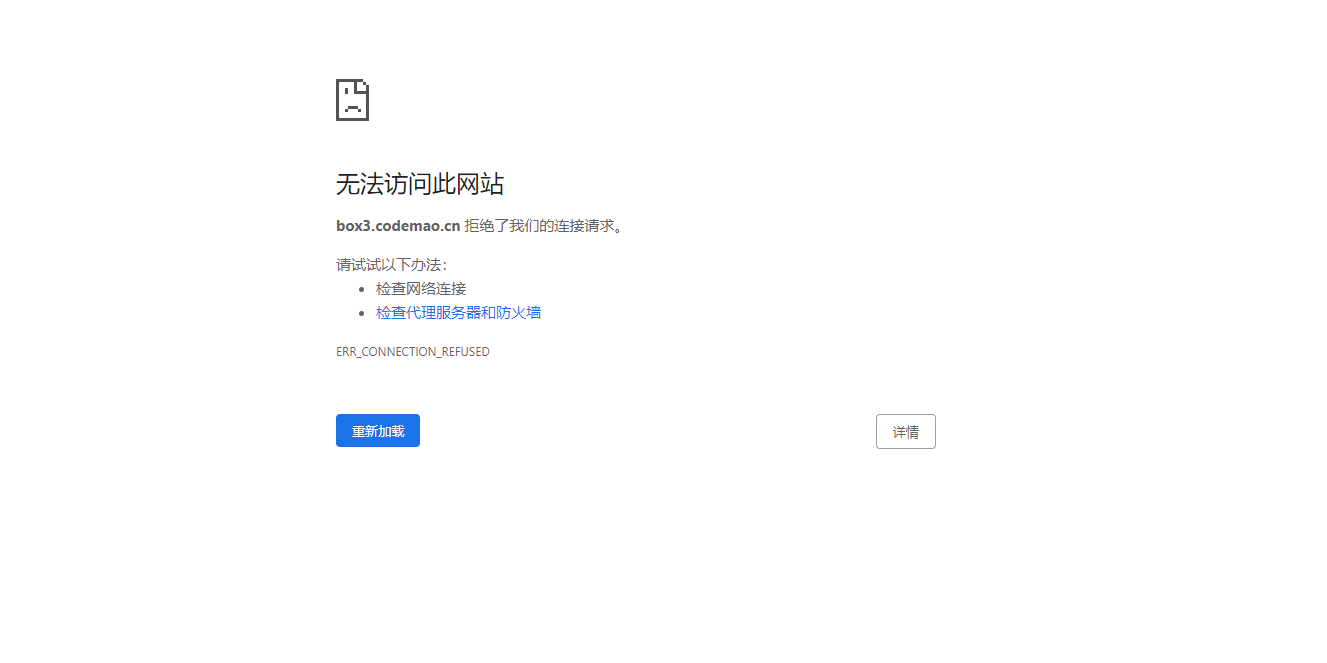This screenshot has height=663, width=1327.
Task: Click the box3.codemao.cn domain text
Action: click(398, 226)
